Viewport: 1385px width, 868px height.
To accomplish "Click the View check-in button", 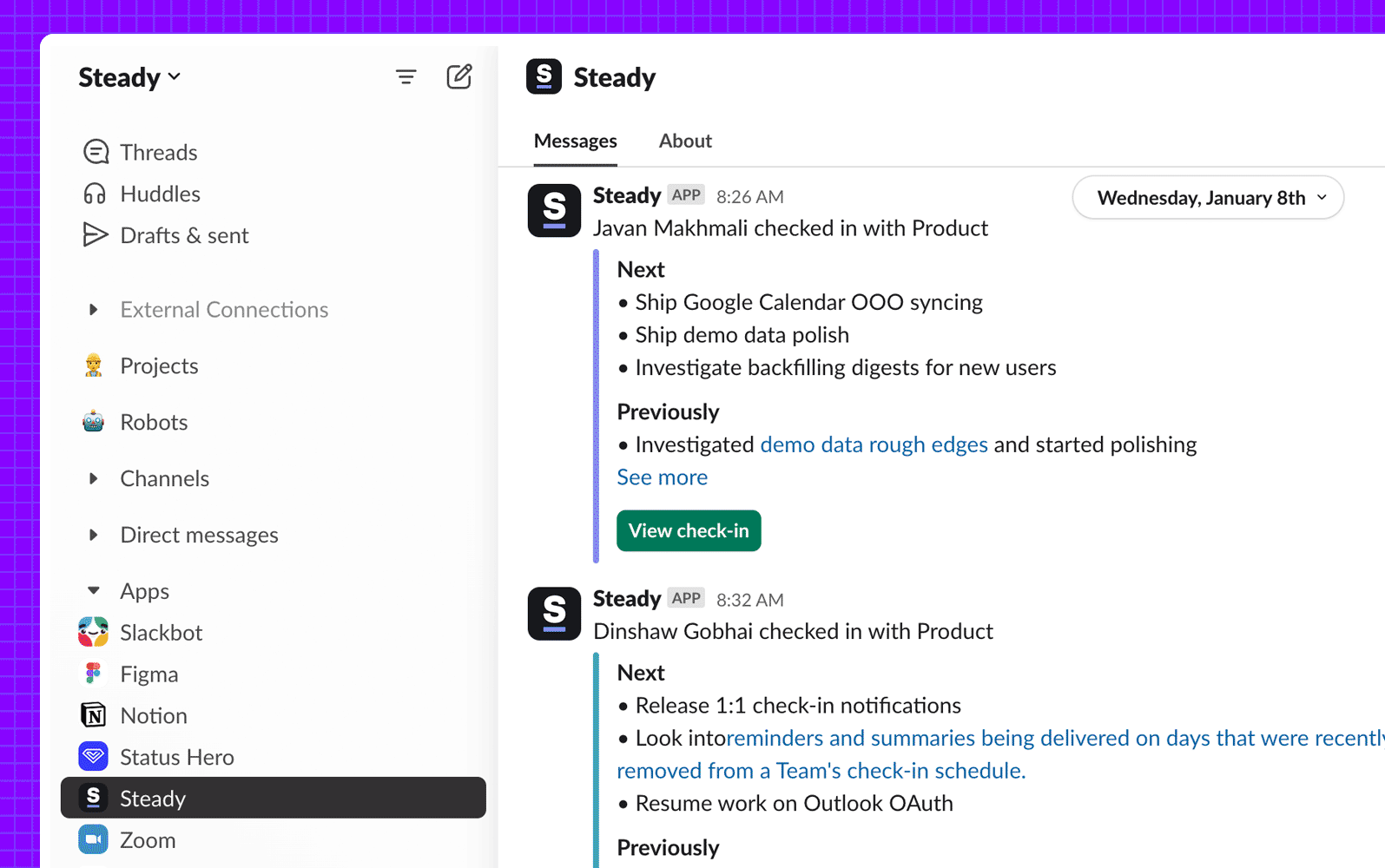I will [689, 530].
